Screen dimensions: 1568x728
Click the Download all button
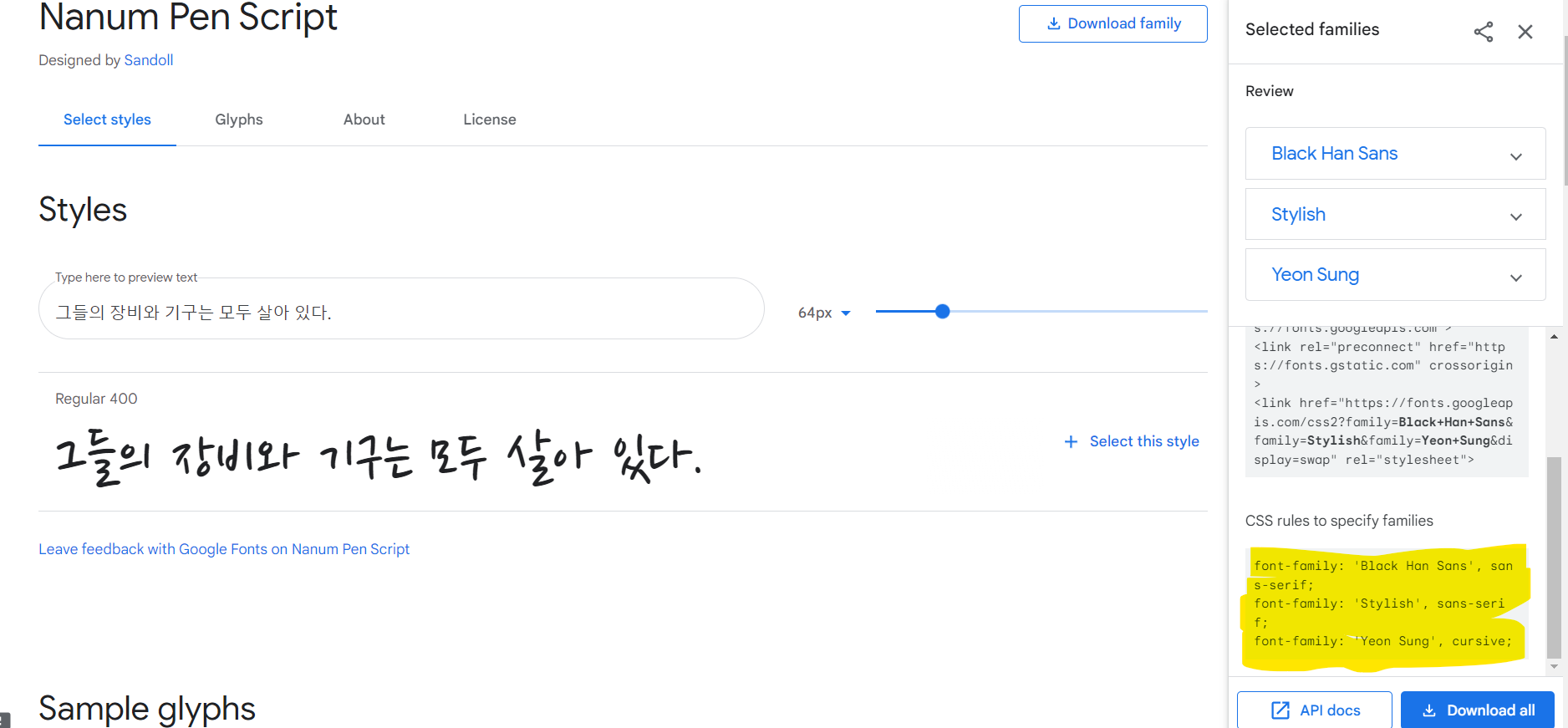tap(1478, 710)
